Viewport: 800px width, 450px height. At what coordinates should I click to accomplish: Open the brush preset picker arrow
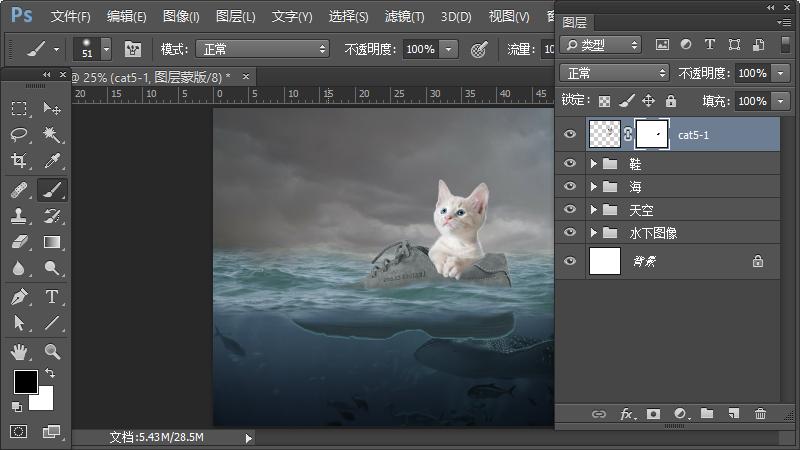[106, 49]
